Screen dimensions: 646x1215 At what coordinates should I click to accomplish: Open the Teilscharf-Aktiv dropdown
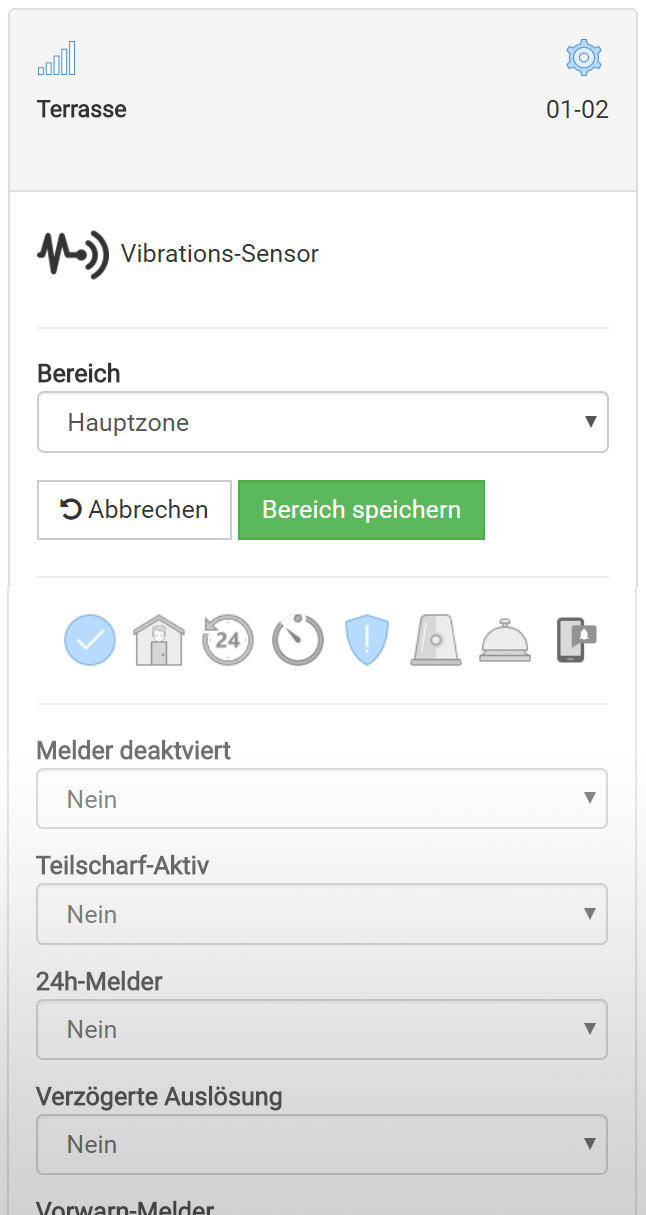(x=322, y=914)
